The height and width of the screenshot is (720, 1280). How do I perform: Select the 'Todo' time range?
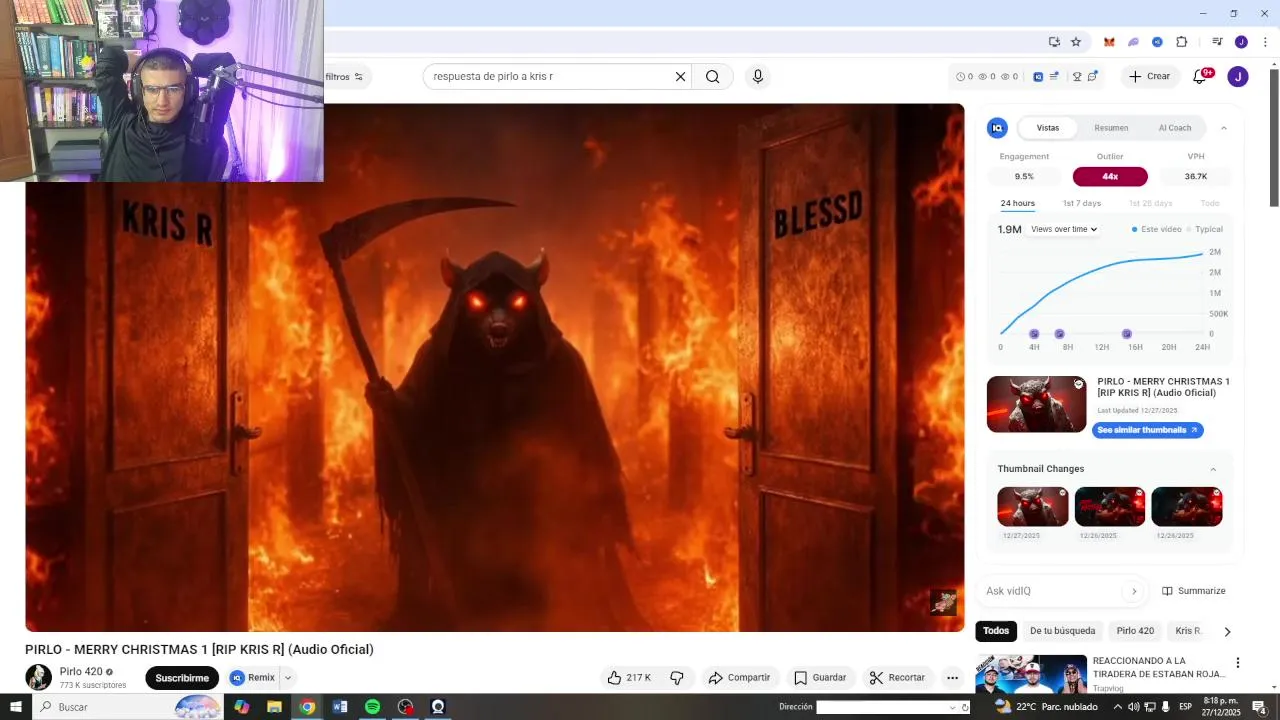pos(1210,204)
